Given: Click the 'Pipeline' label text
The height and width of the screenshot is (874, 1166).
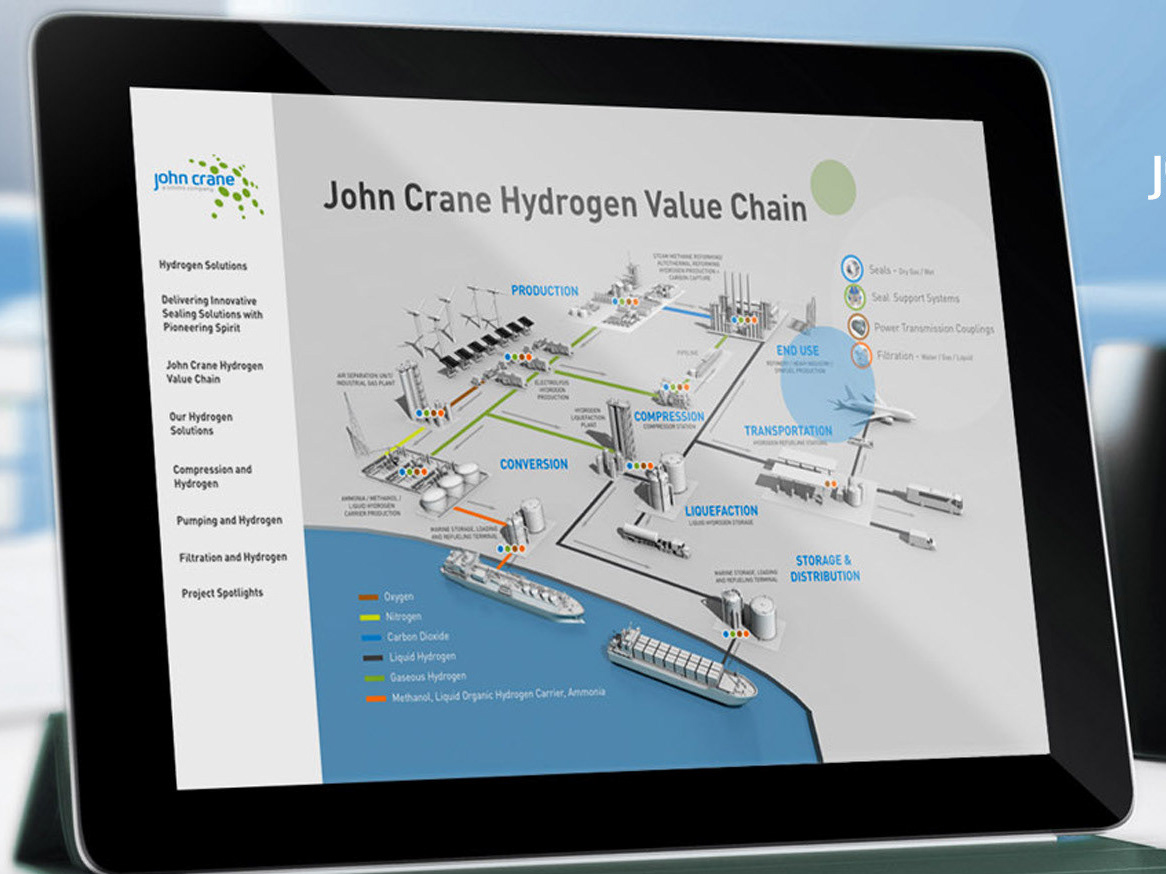Looking at the screenshot, I should pos(687,353).
